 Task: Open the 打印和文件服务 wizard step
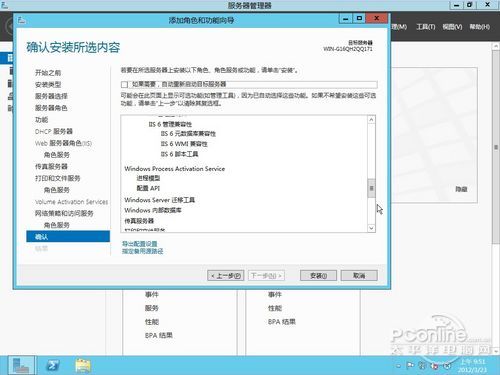pos(57,178)
